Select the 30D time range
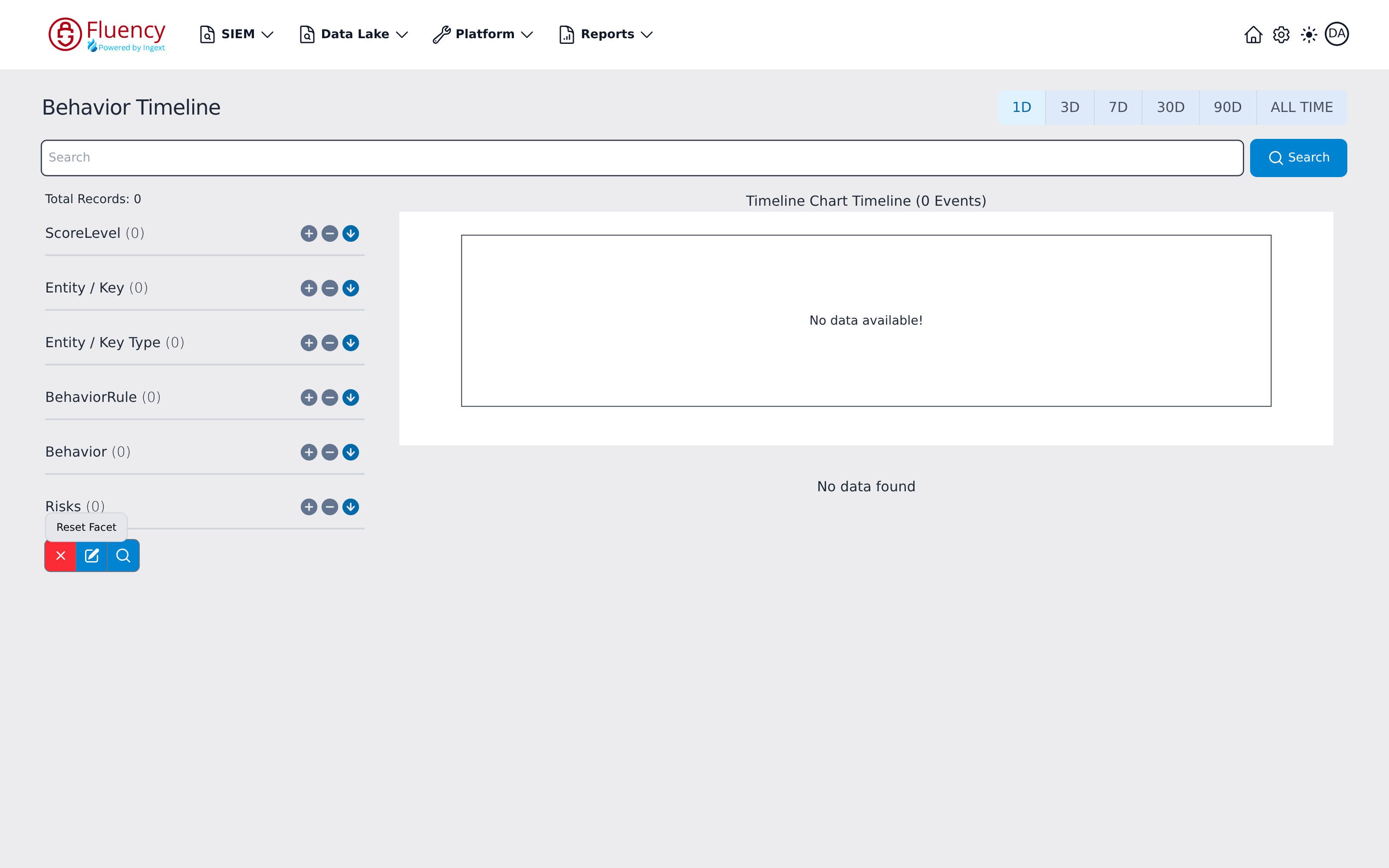Viewport: 1389px width, 868px height. 1170,107
